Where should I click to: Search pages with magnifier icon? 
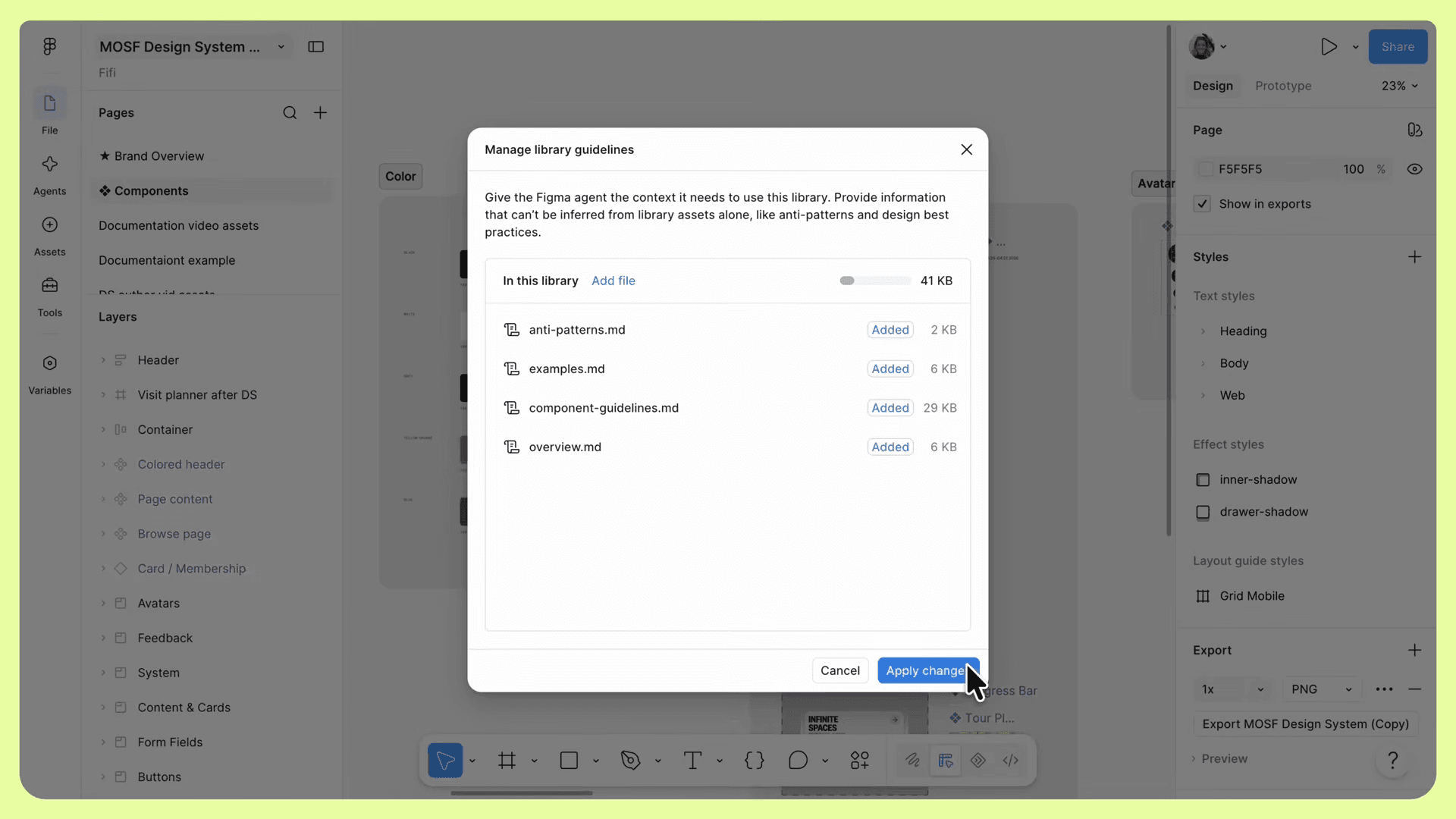tap(290, 113)
